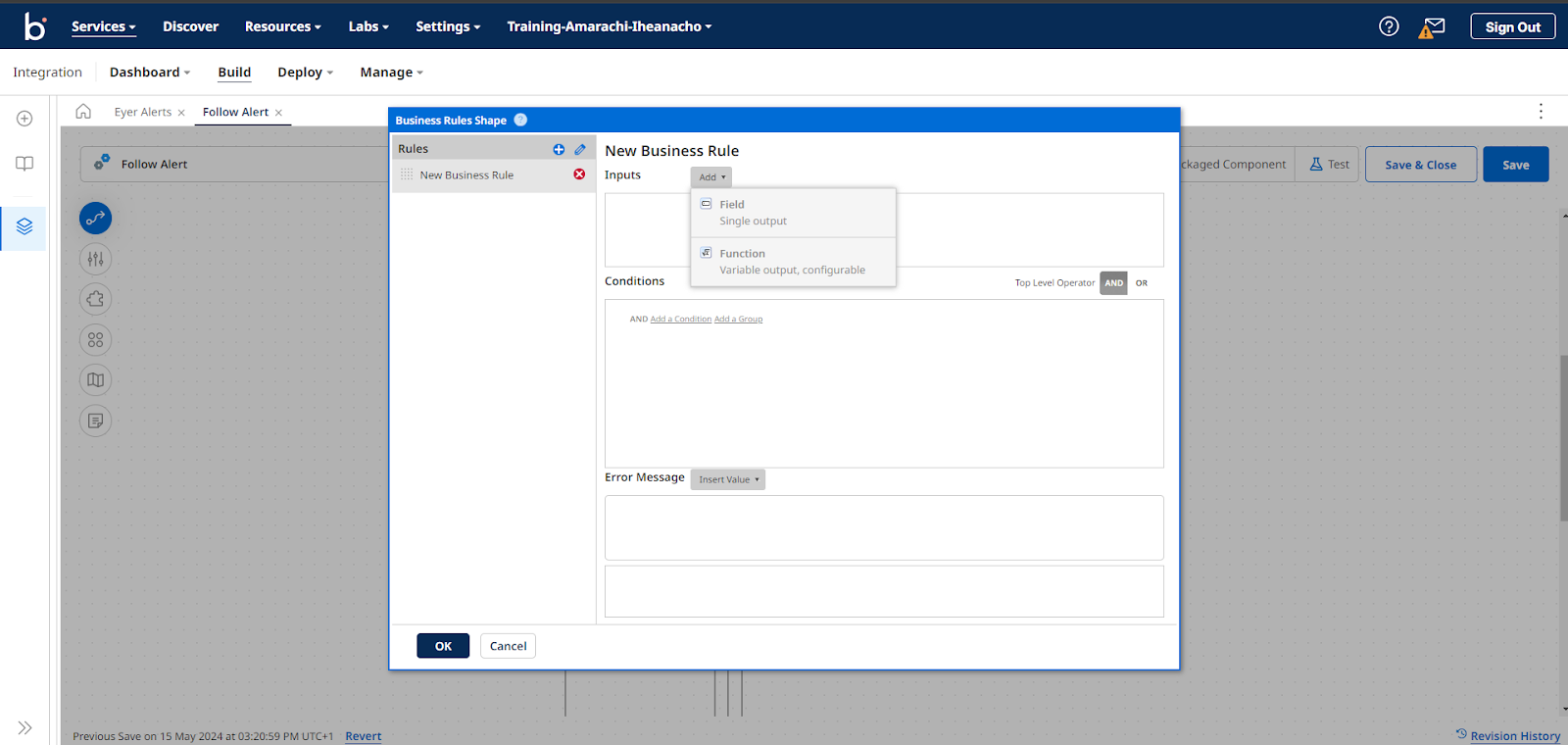
Task: Select New Business Rule in rules list
Action: [493, 174]
